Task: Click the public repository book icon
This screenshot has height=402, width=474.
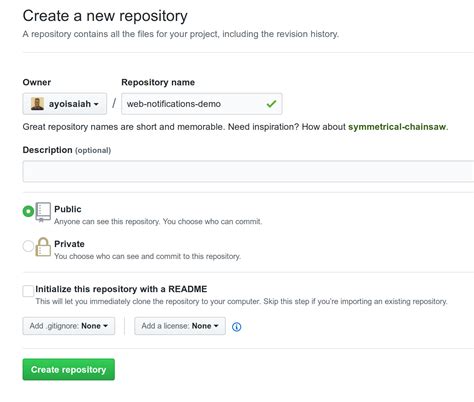Action: (43, 212)
